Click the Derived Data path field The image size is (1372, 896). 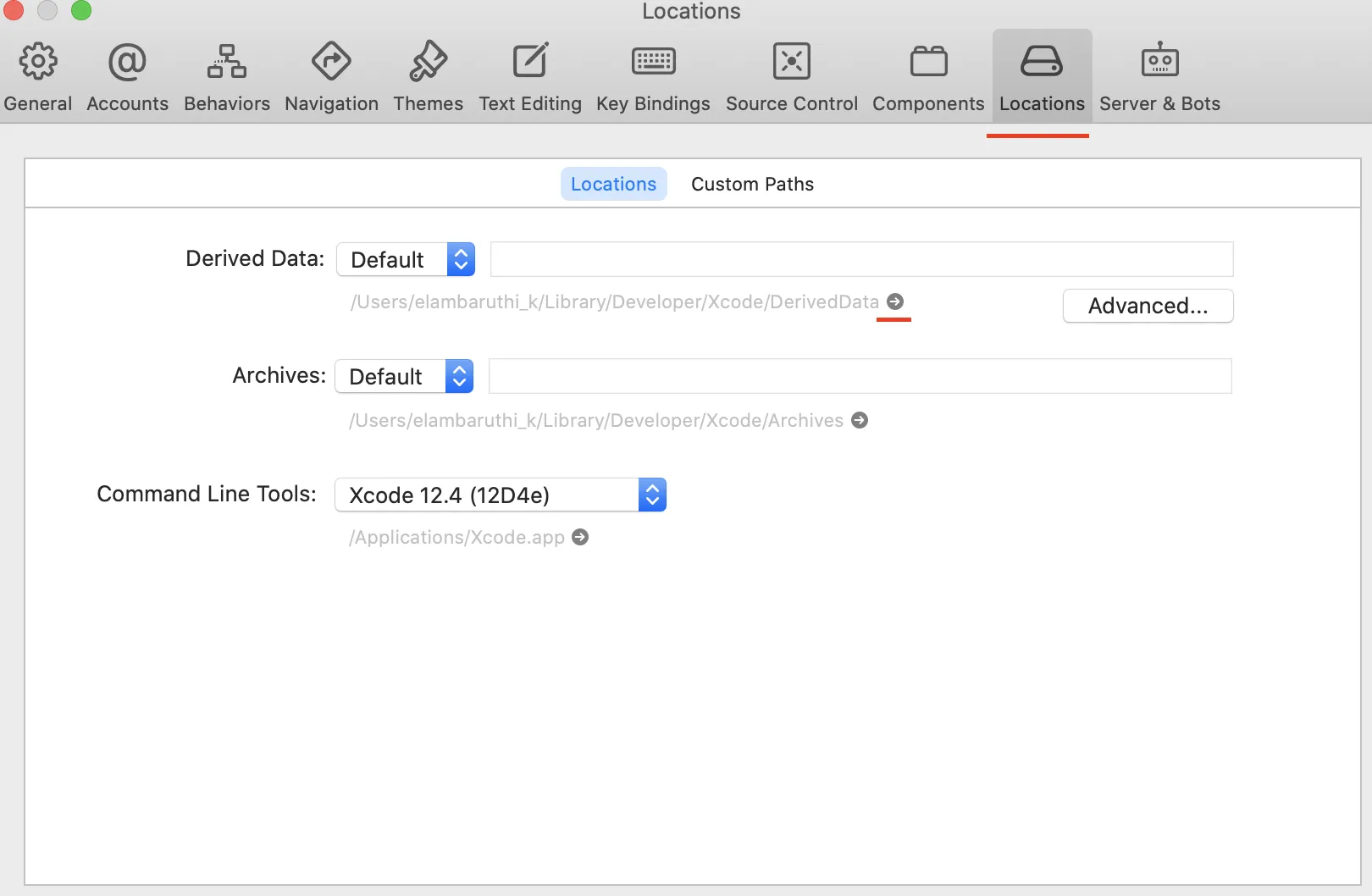(x=862, y=259)
